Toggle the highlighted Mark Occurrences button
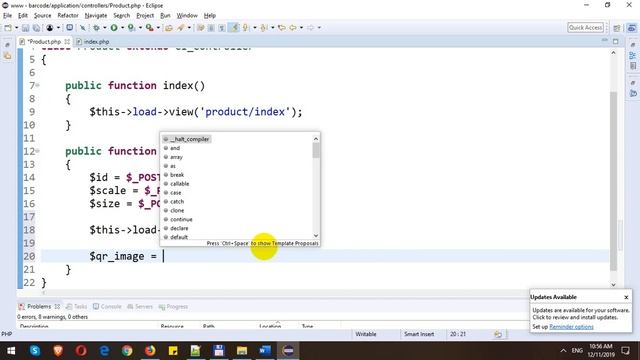This screenshot has height=360, width=640. (x=234, y=28)
